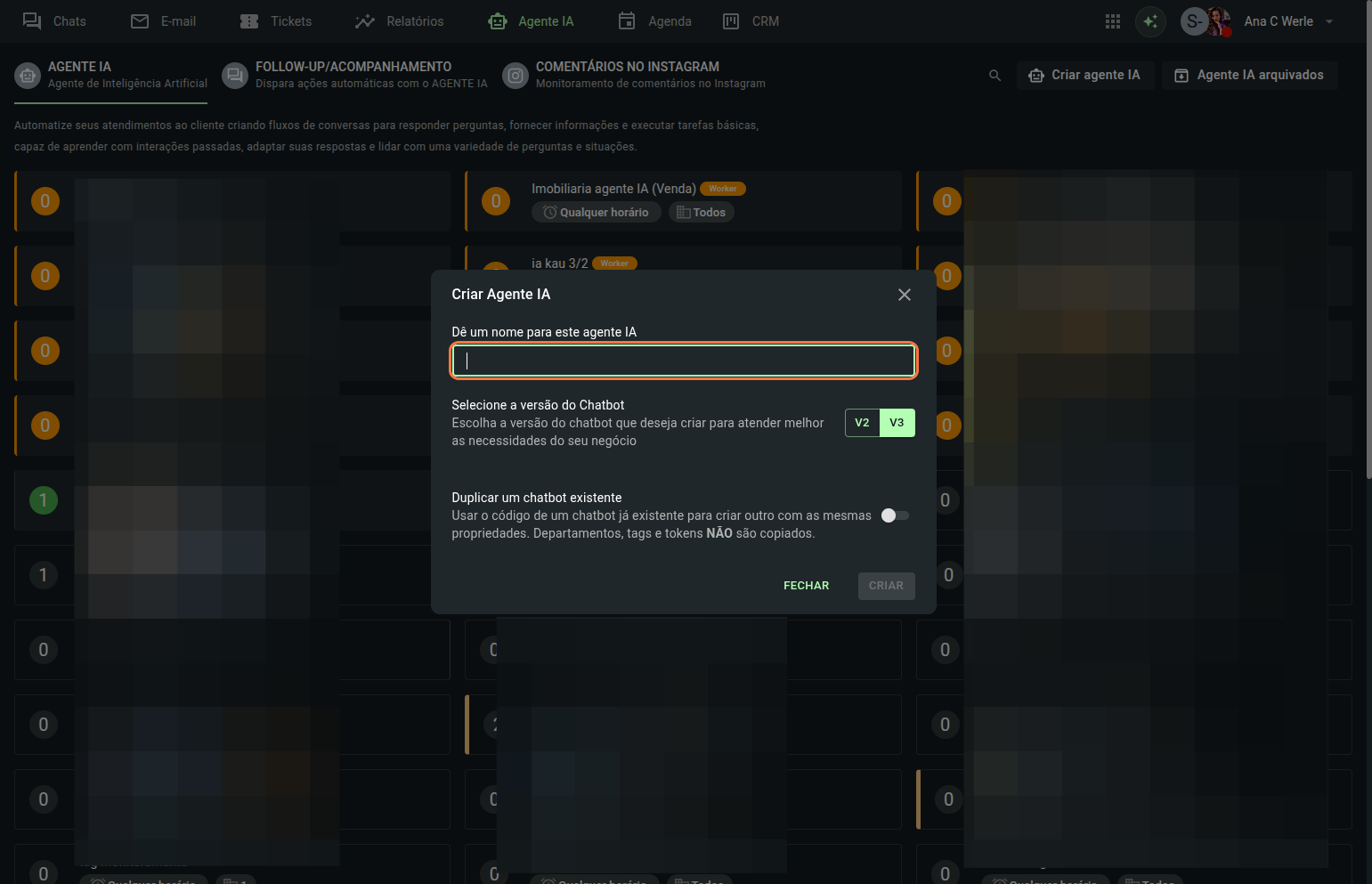
Task: Click the agent name input field
Action: point(683,361)
